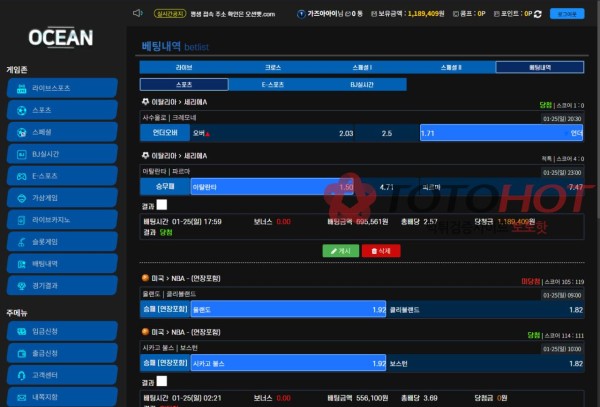
Task: Switch to the 크로스 tab
Action: coord(273,67)
